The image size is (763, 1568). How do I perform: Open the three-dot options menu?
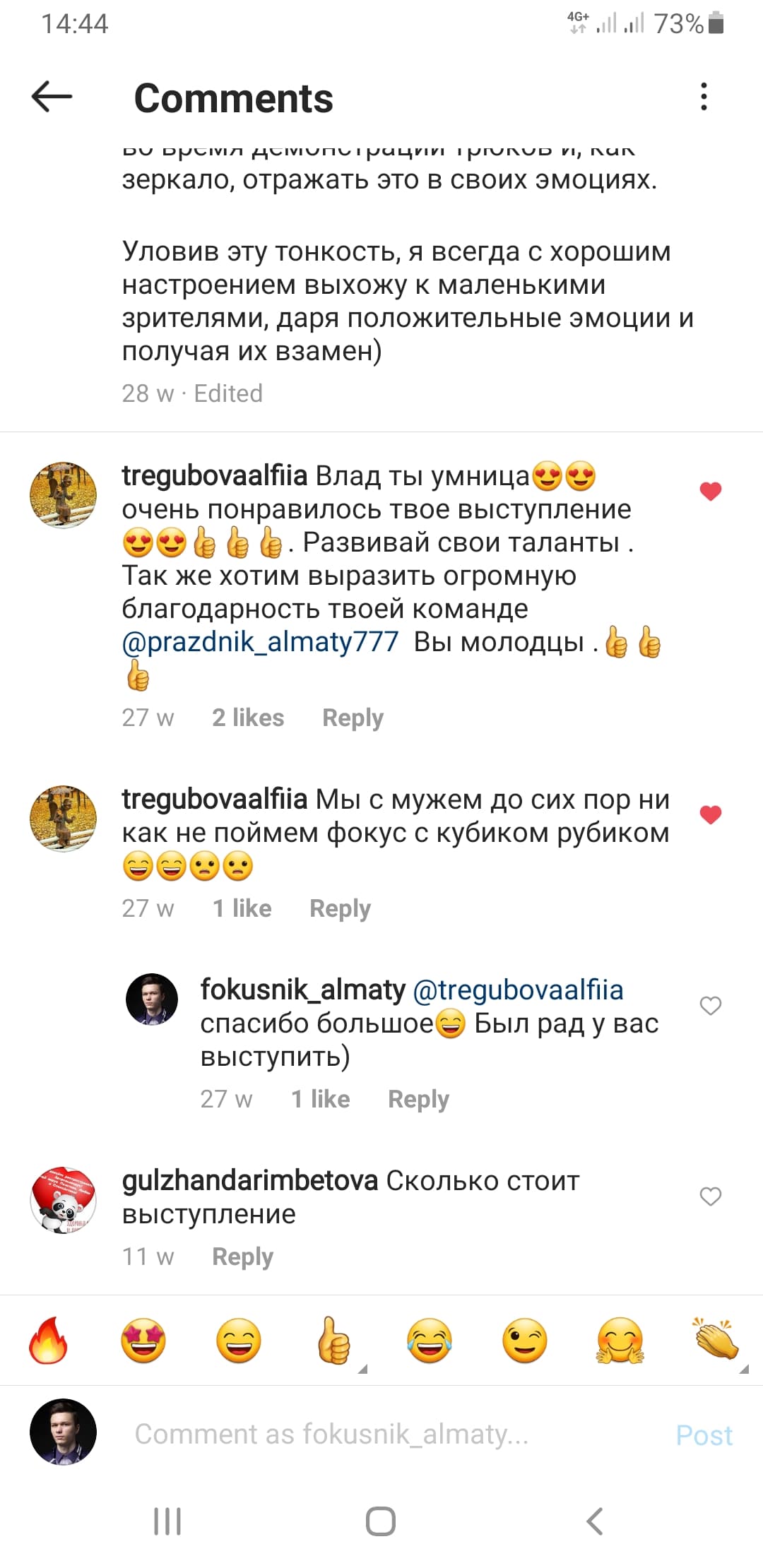[704, 96]
